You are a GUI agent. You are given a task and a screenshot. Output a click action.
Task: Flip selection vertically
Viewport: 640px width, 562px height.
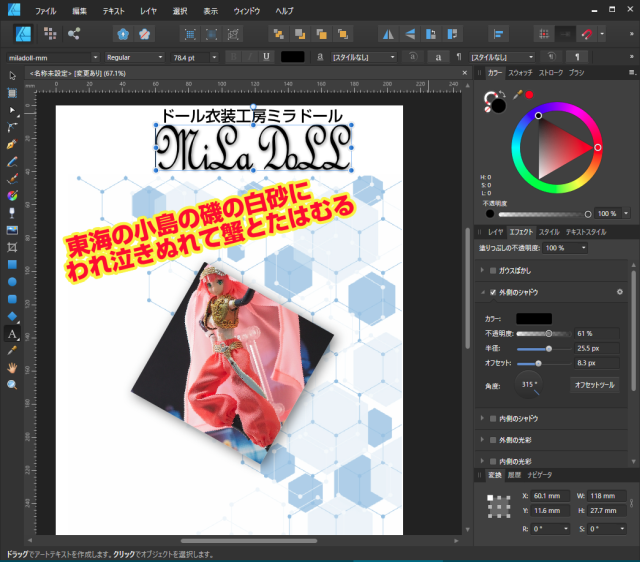[x=410, y=34]
